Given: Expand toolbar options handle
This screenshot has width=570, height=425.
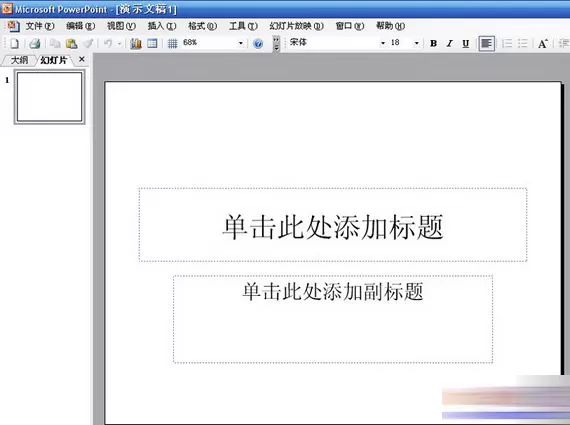Looking at the screenshot, I should [276, 43].
